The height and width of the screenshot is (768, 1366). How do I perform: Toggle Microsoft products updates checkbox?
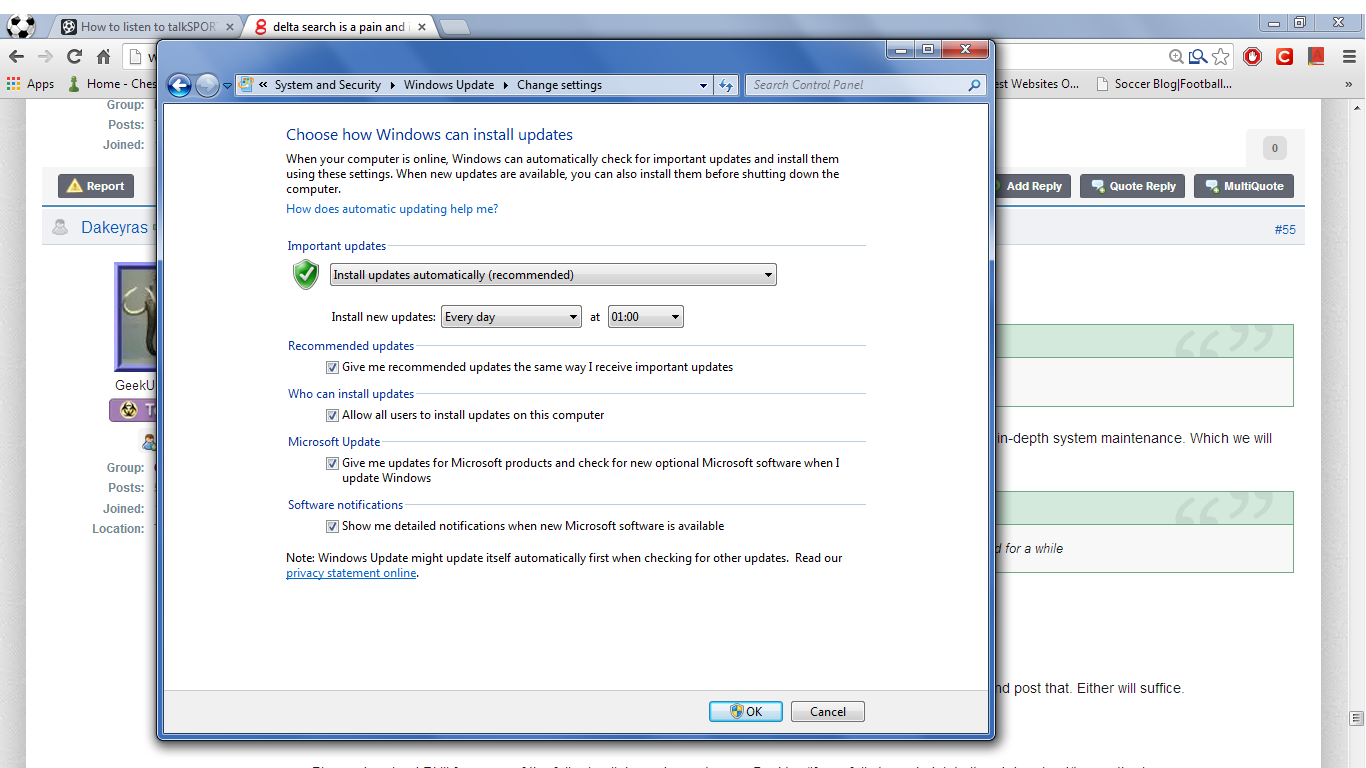[332, 463]
